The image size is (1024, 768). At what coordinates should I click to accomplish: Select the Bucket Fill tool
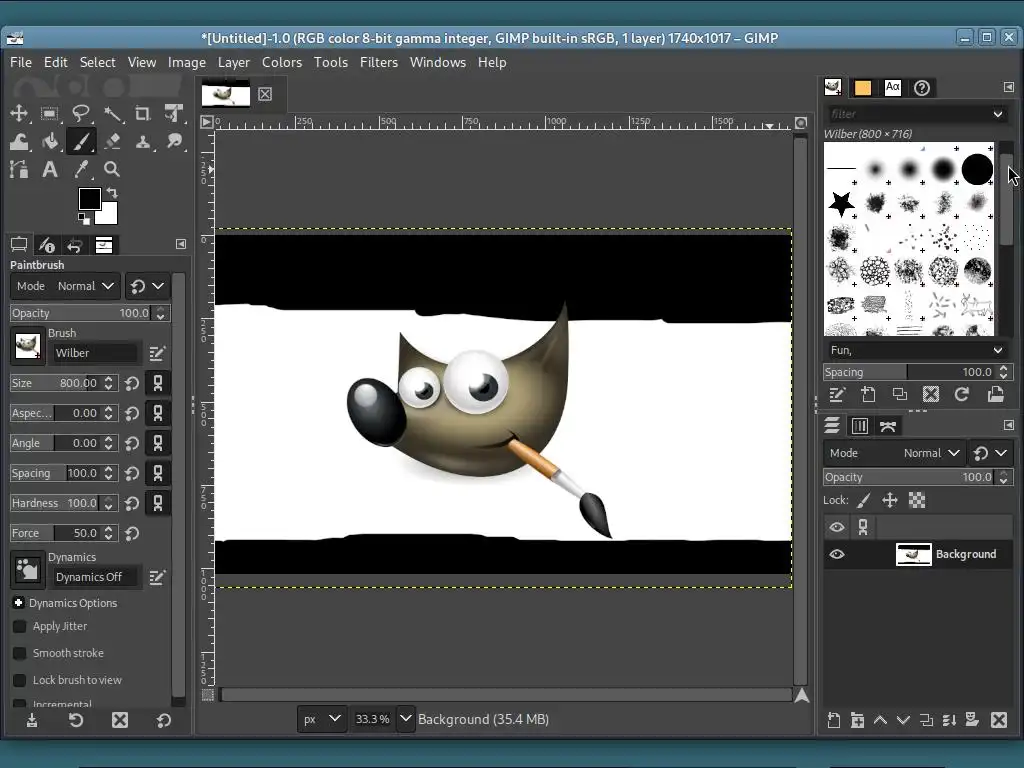coord(50,141)
